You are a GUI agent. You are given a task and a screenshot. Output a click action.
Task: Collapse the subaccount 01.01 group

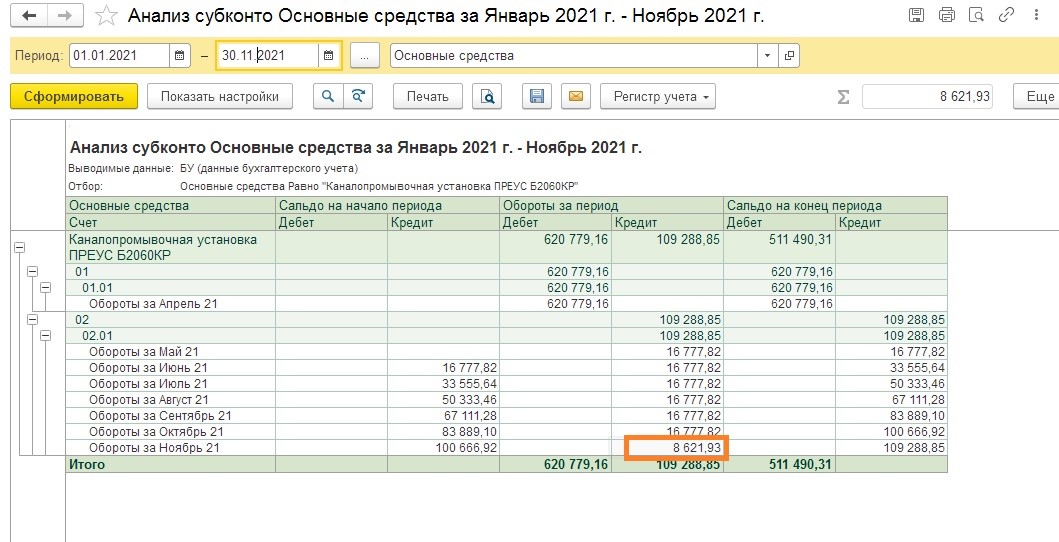tap(45, 288)
